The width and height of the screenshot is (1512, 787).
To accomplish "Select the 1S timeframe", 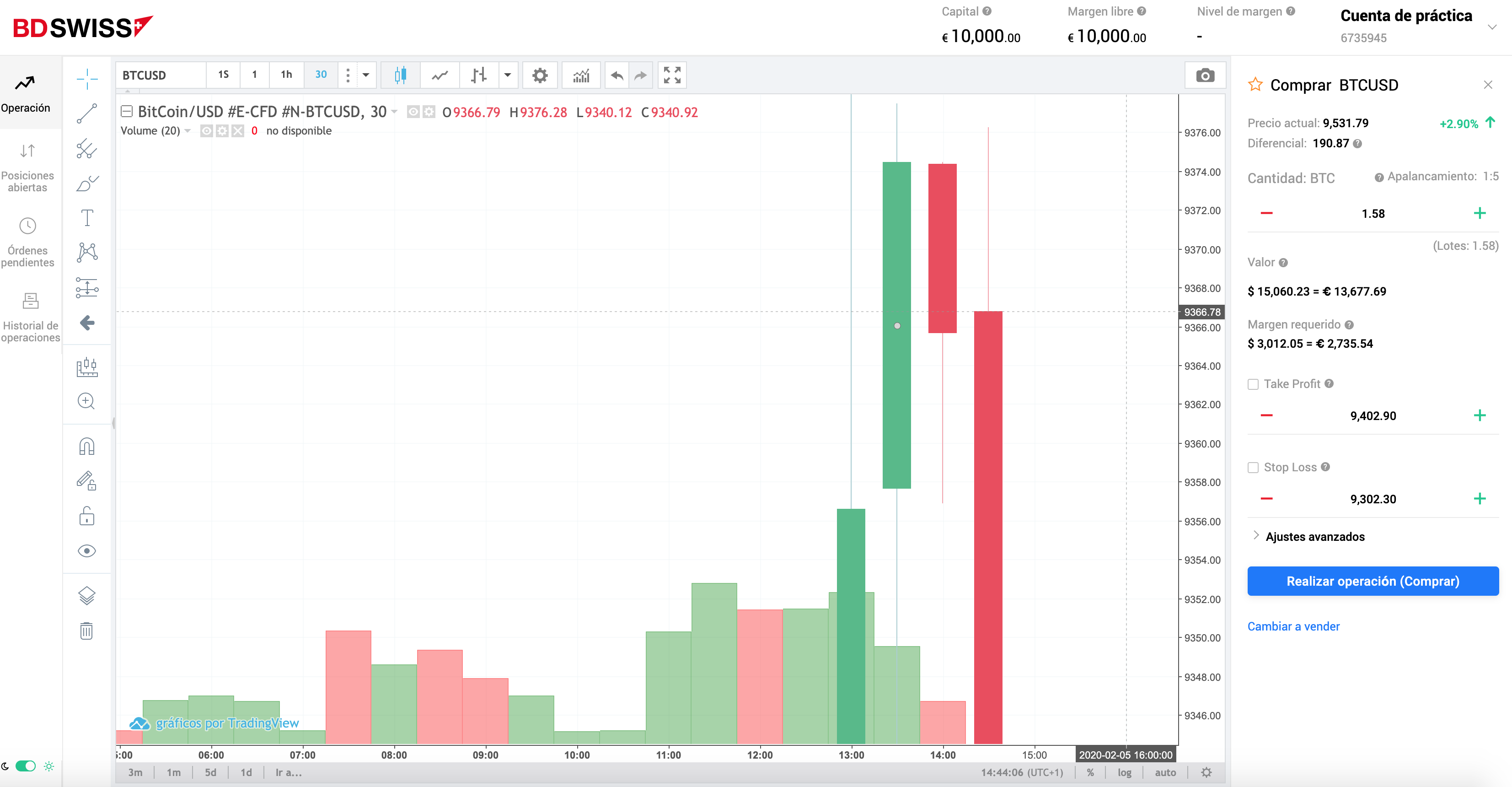I will (224, 75).
